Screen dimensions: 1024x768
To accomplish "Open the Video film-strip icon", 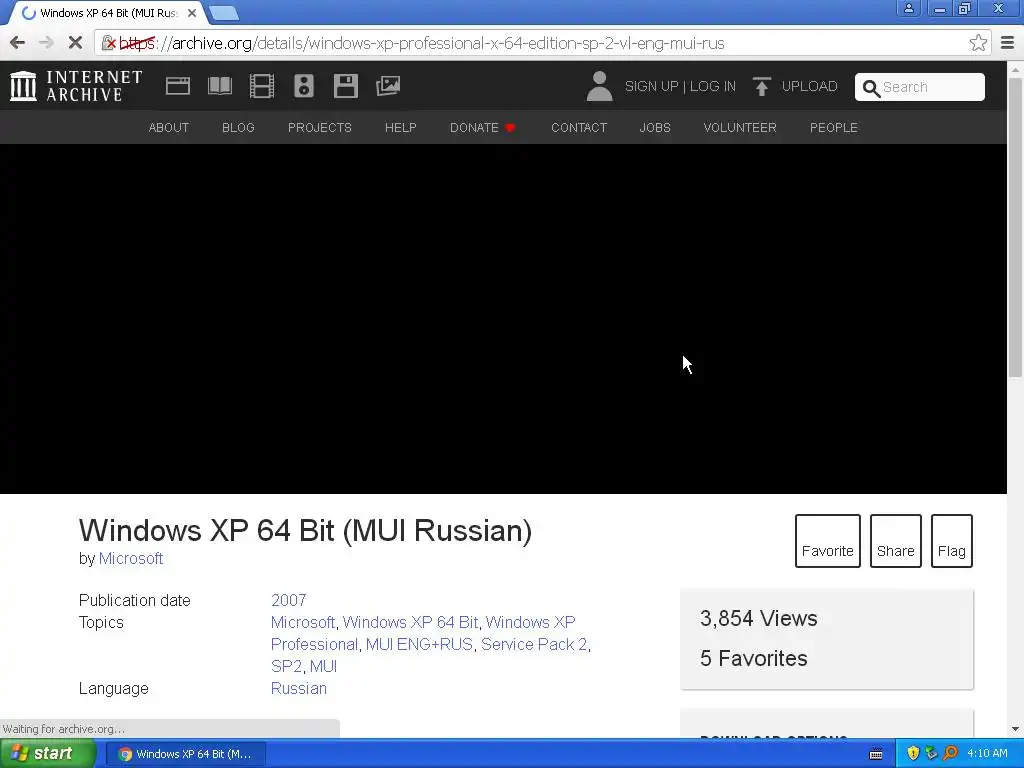I will 262,86.
